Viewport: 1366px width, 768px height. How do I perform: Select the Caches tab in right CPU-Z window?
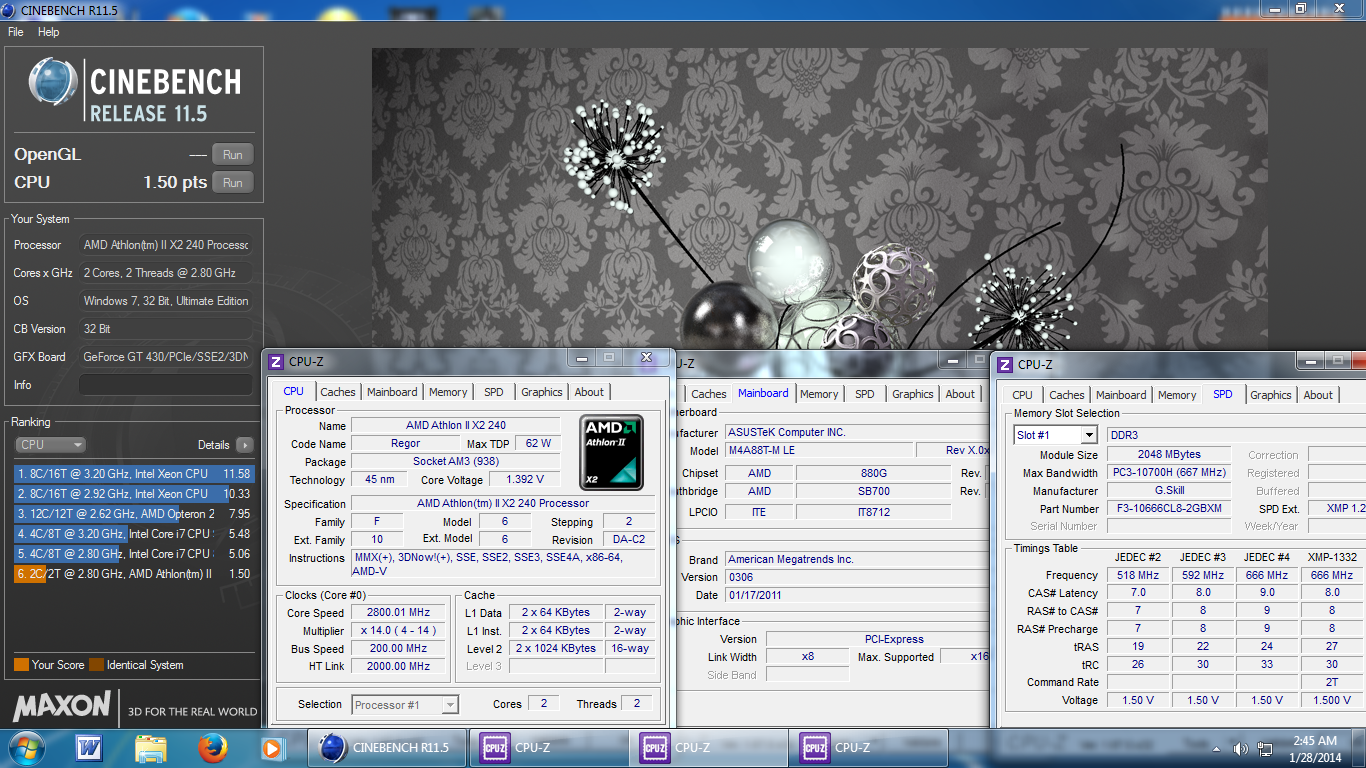pos(1067,395)
